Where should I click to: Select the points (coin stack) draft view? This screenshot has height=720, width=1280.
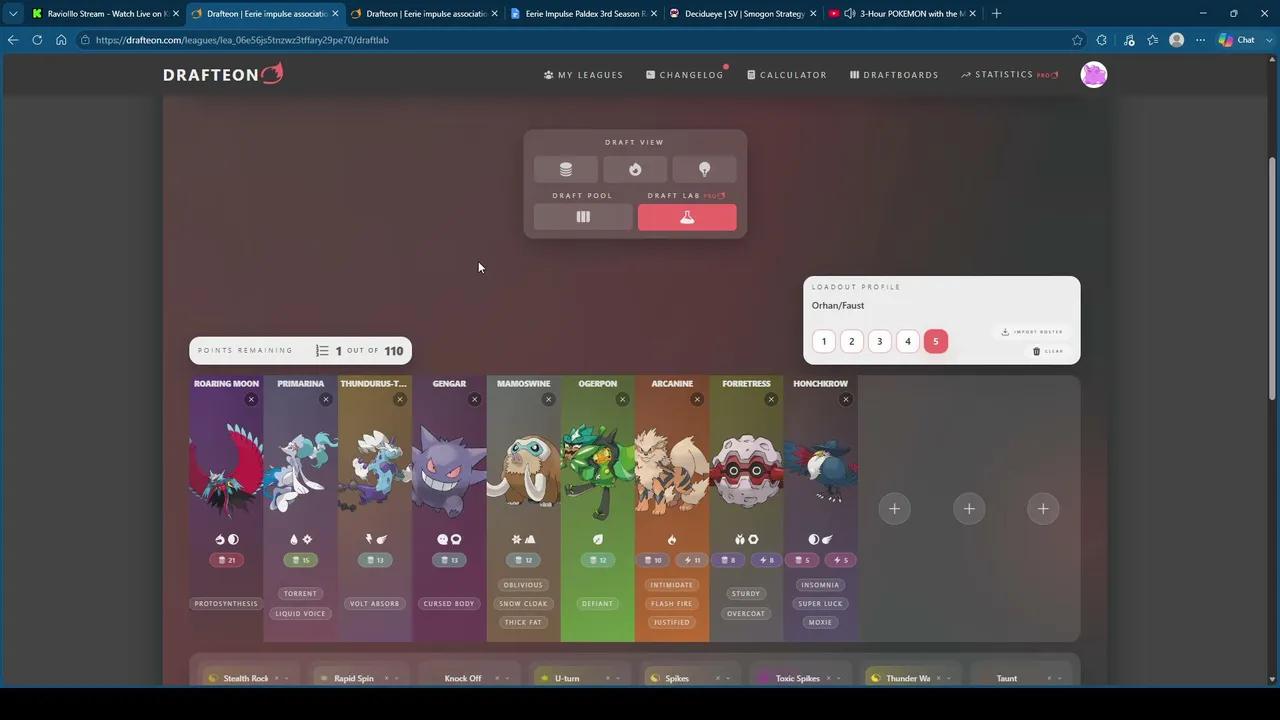[566, 169]
